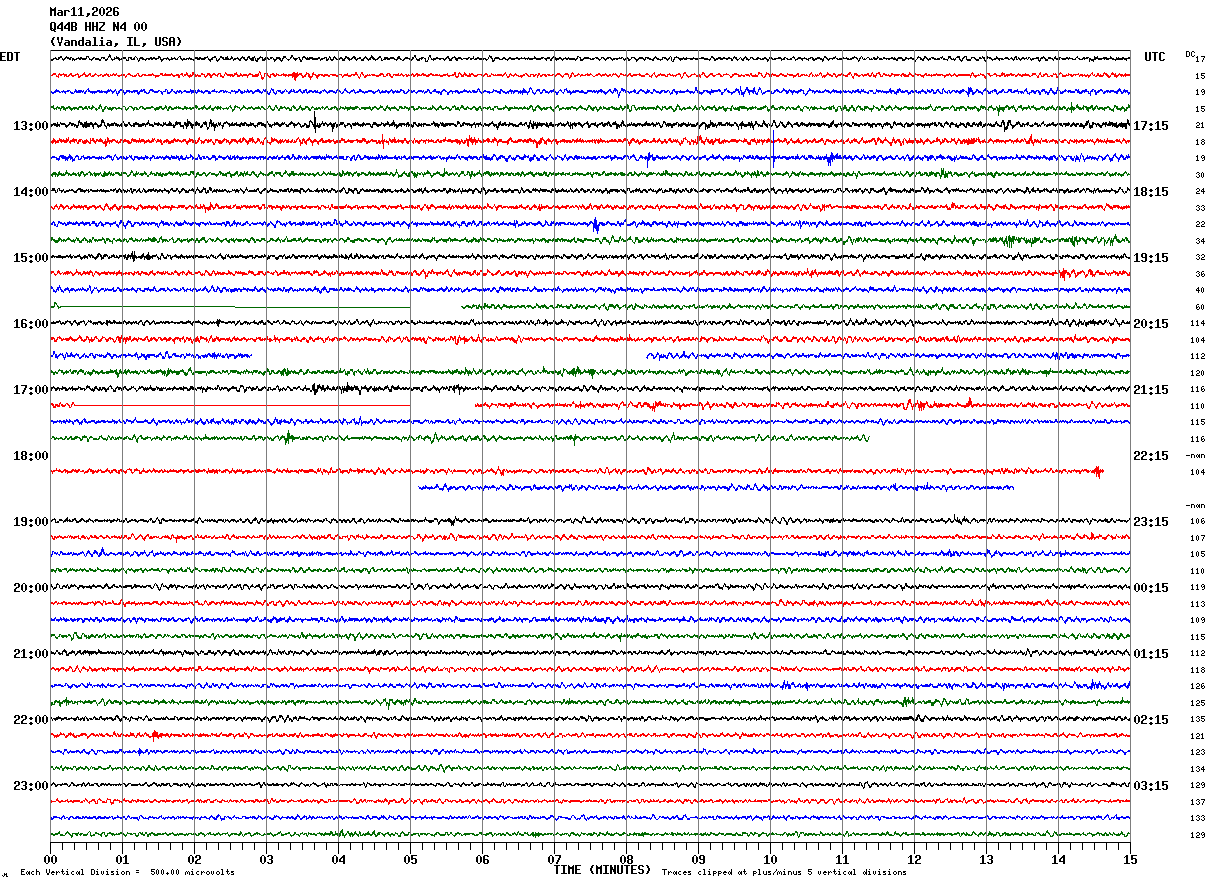This screenshot has width=1210, height=886.
Task: Click the Mar11,2026 date header
Action: [x=84, y=12]
